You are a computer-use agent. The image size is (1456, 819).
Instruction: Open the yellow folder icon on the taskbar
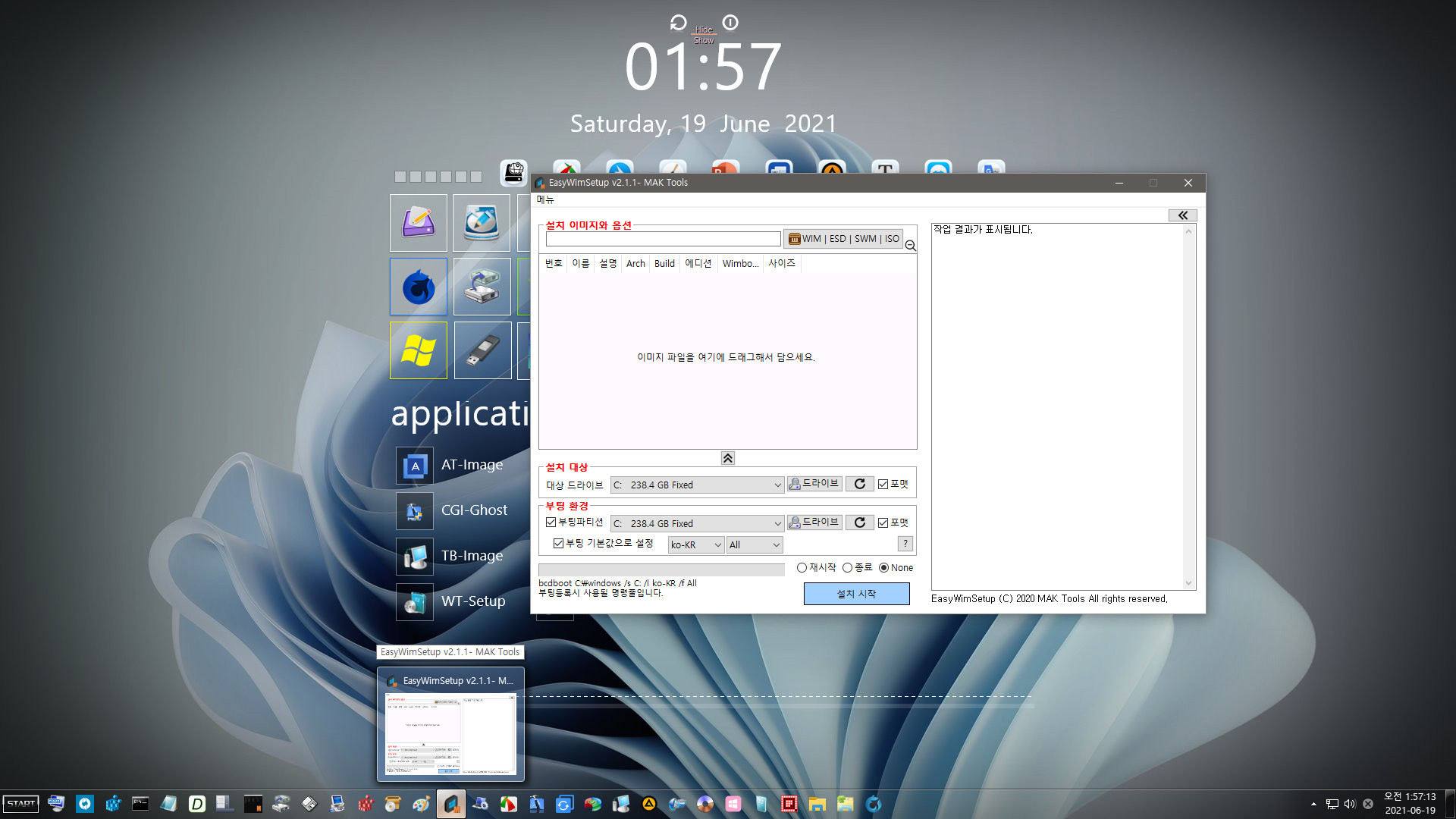point(817,804)
